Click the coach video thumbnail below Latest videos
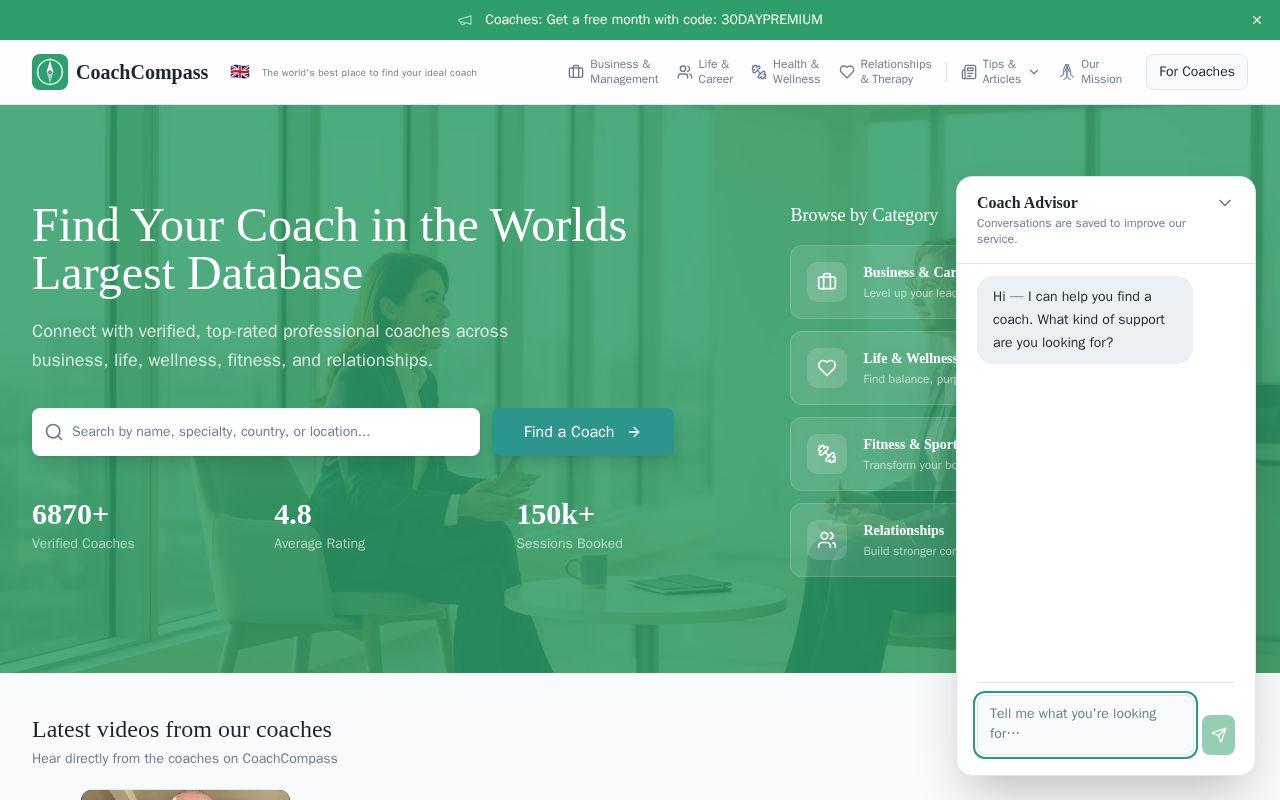 [x=185, y=795]
